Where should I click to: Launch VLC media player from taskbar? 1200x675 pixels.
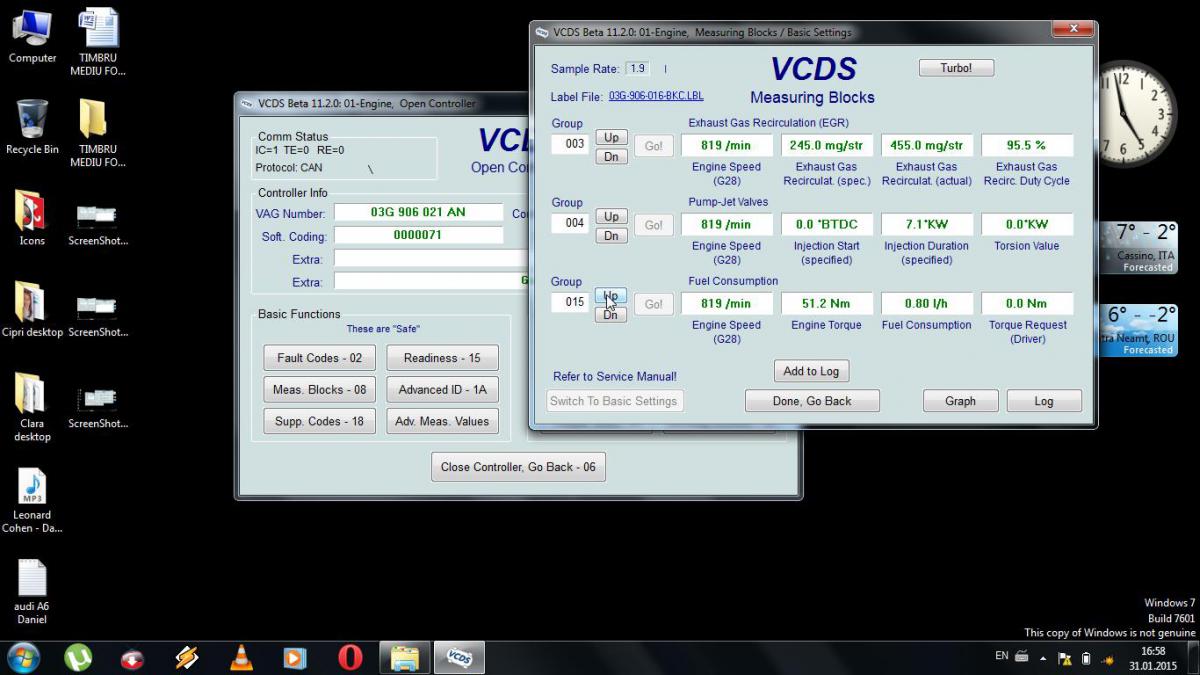(240, 657)
